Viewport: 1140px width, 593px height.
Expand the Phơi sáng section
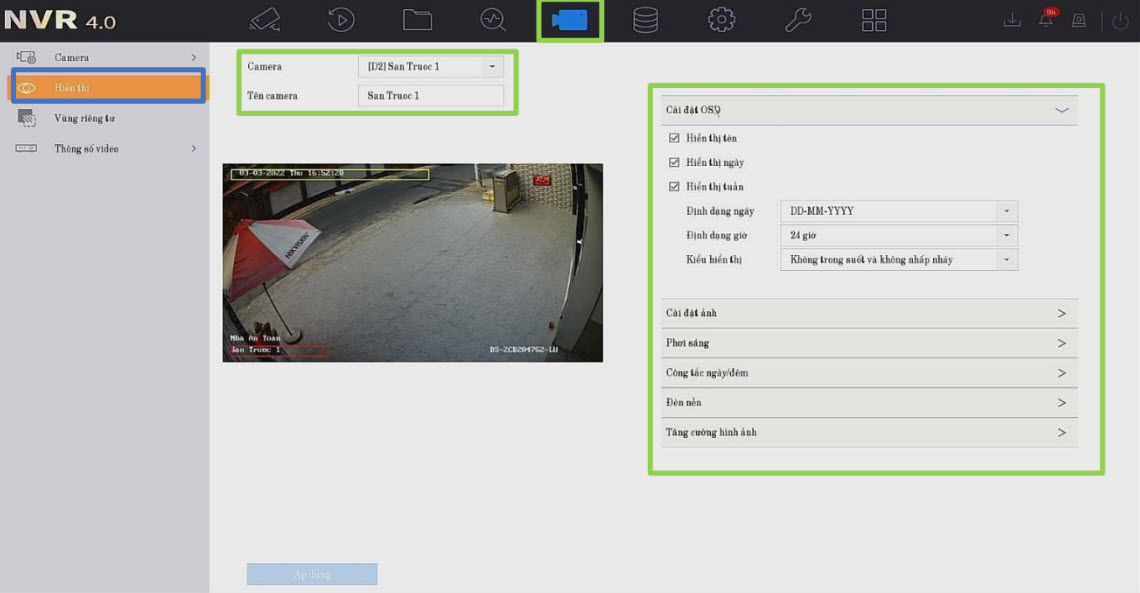click(869, 343)
